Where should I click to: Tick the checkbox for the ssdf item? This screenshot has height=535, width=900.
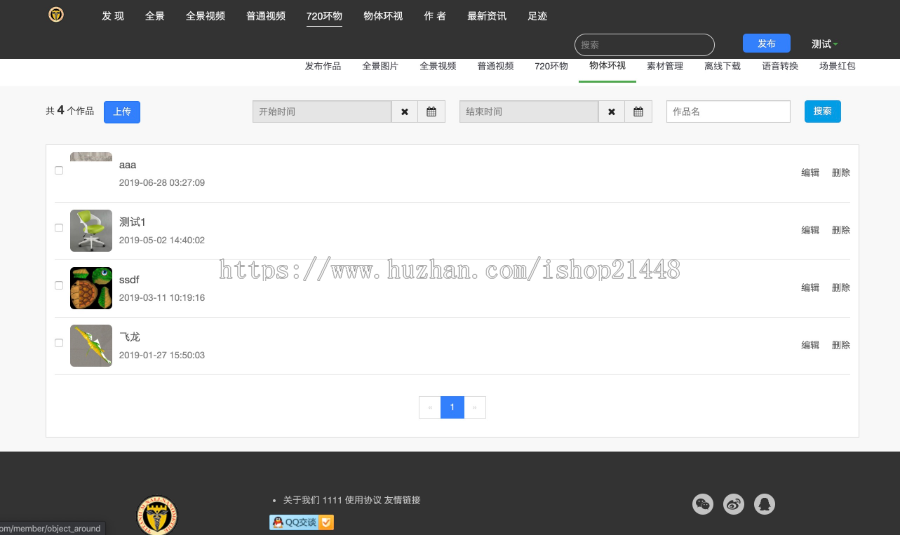pyautogui.click(x=59, y=285)
